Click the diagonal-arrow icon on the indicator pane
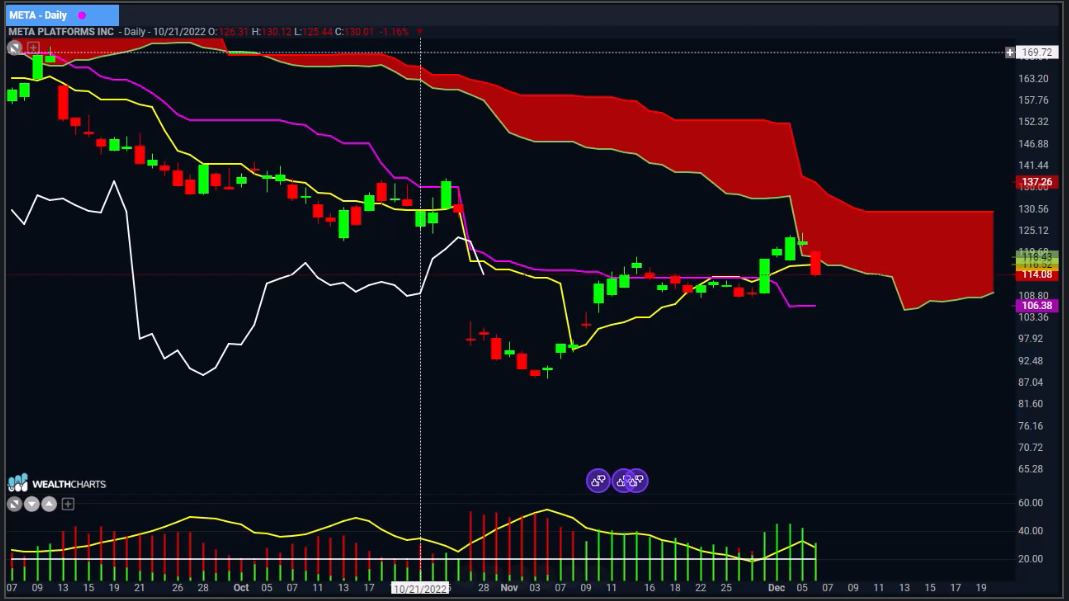Screen dimensions: 1069x601 click(14, 504)
